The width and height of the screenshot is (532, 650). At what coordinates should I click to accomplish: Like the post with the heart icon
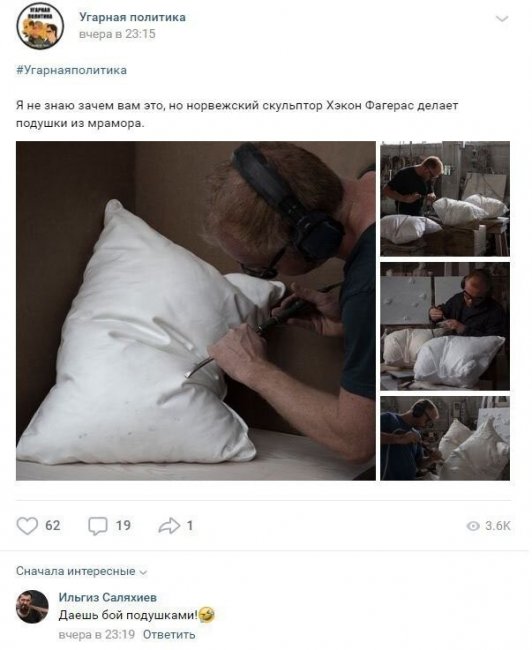tap(27, 526)
